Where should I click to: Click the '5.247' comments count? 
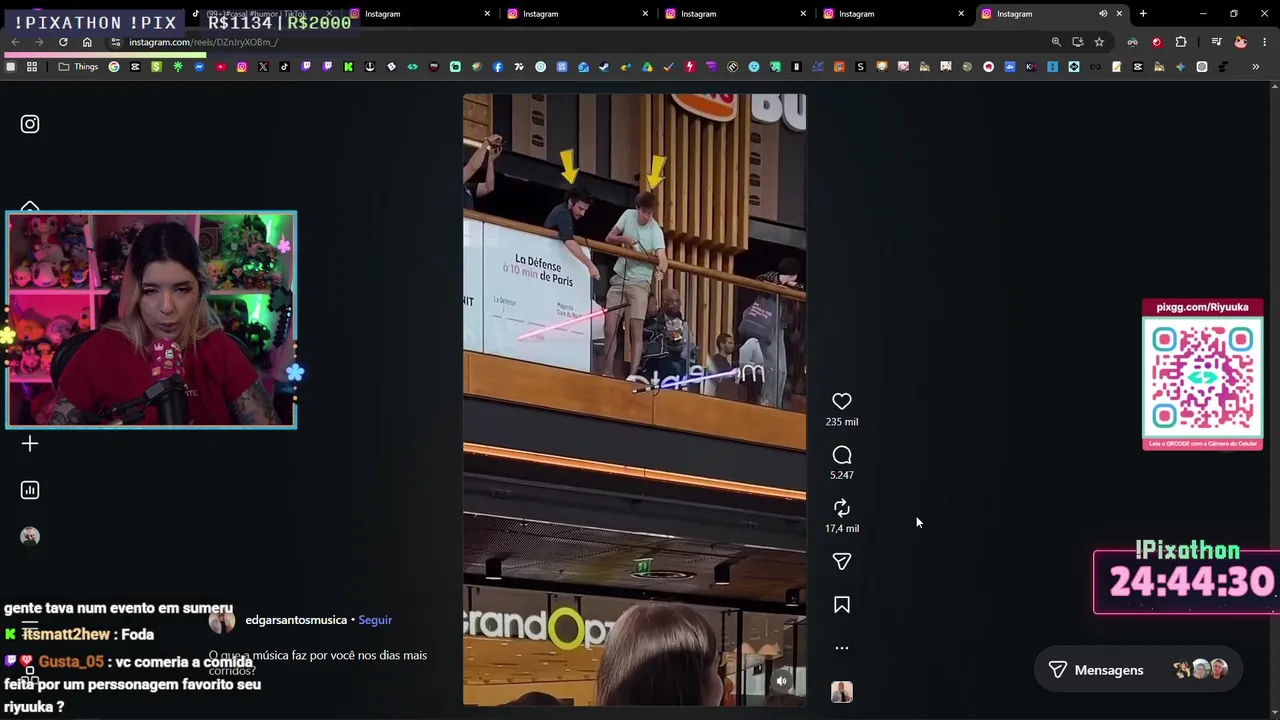point(842,475)
